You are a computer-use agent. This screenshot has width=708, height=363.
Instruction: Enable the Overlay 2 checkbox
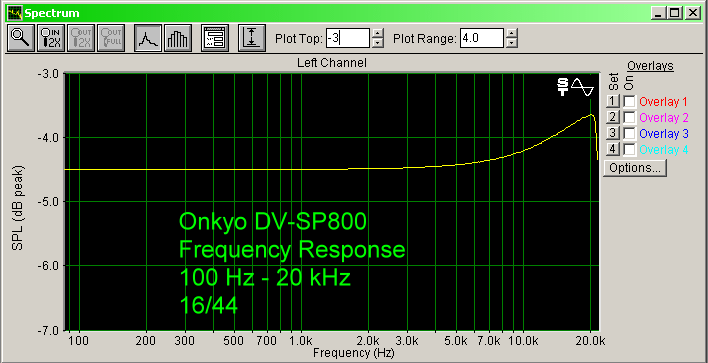tap(629, 117)
